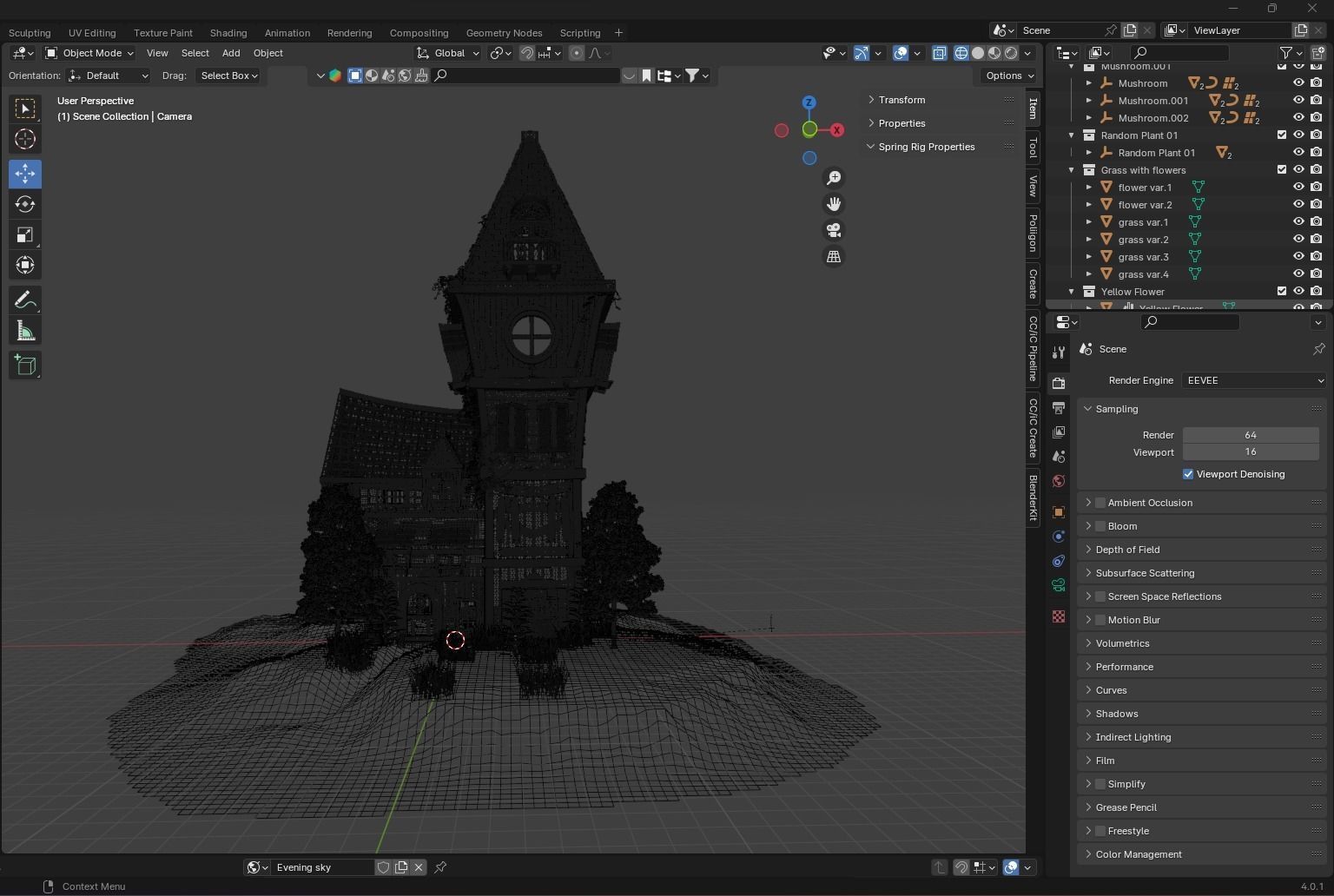The width and height of the screenshot is (1334, 896).
Task: Collapse the Random Plant 01 collection
Action: tap(1072, 135)
